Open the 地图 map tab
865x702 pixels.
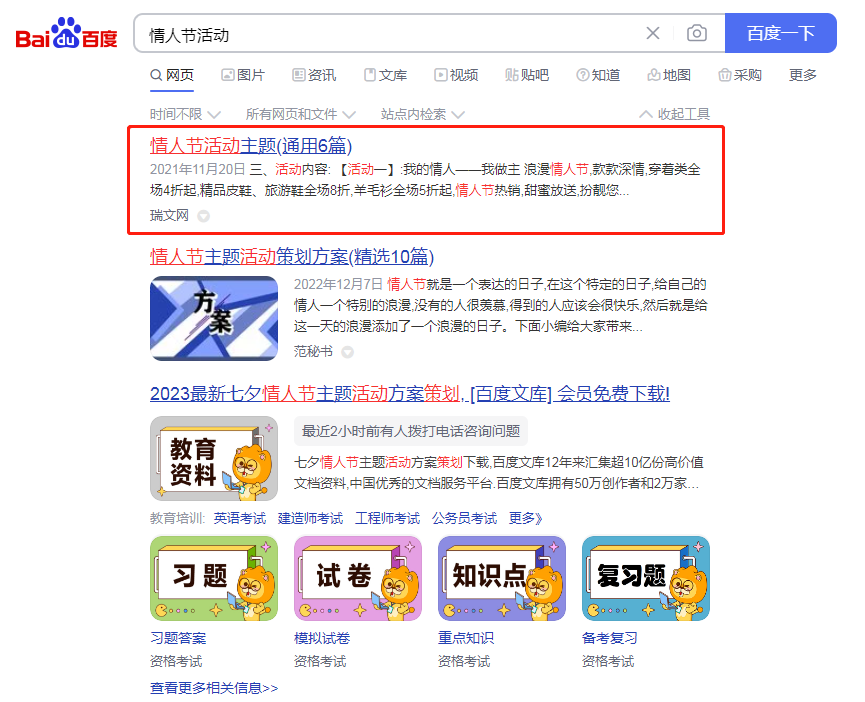(669, 75)
